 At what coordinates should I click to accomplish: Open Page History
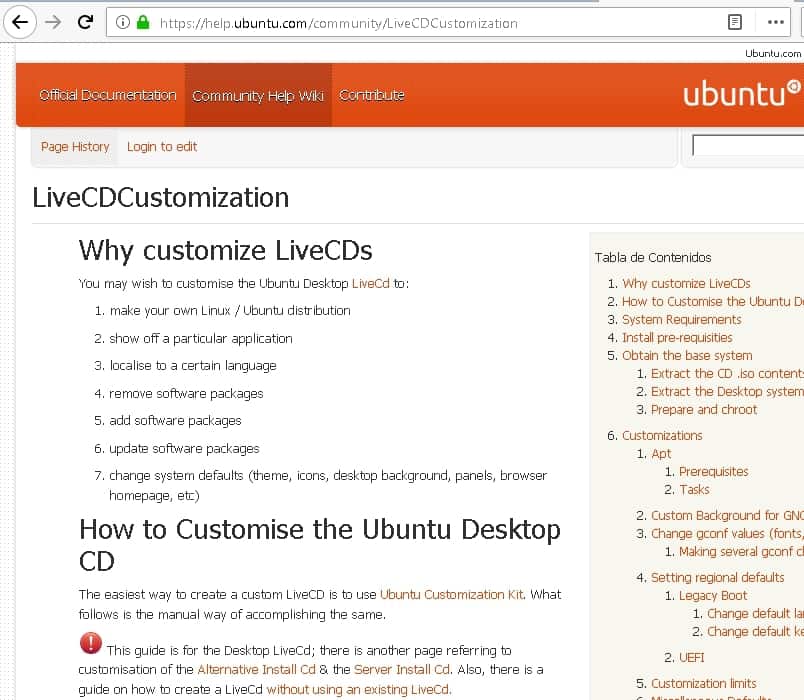pyautogui.click(x=75, y=147)
